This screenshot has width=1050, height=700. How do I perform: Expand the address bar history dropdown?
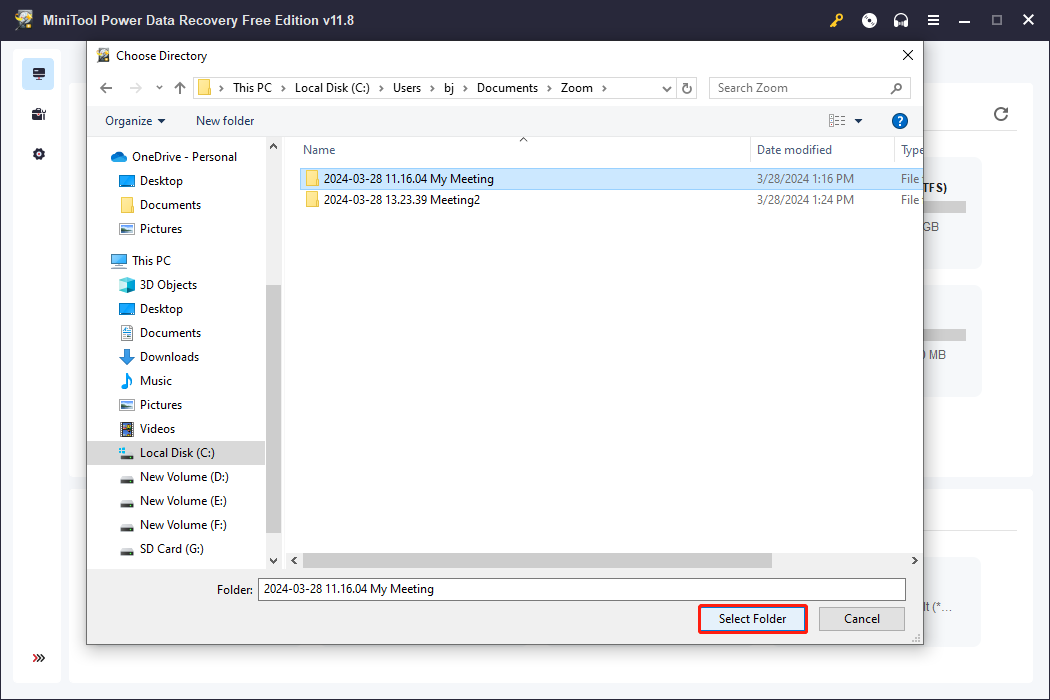coord(666,88)
